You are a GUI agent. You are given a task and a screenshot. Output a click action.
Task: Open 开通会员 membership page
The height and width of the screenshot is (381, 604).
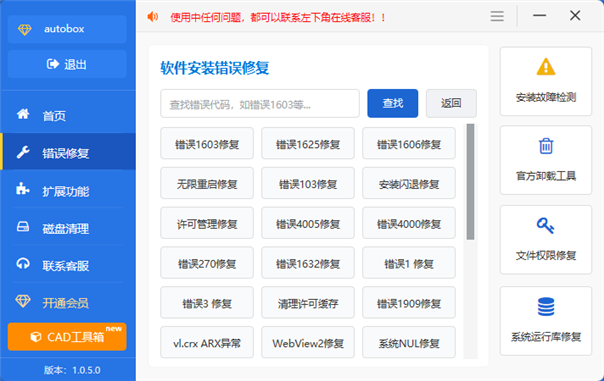pyautogui.click(x=68, y=302)
